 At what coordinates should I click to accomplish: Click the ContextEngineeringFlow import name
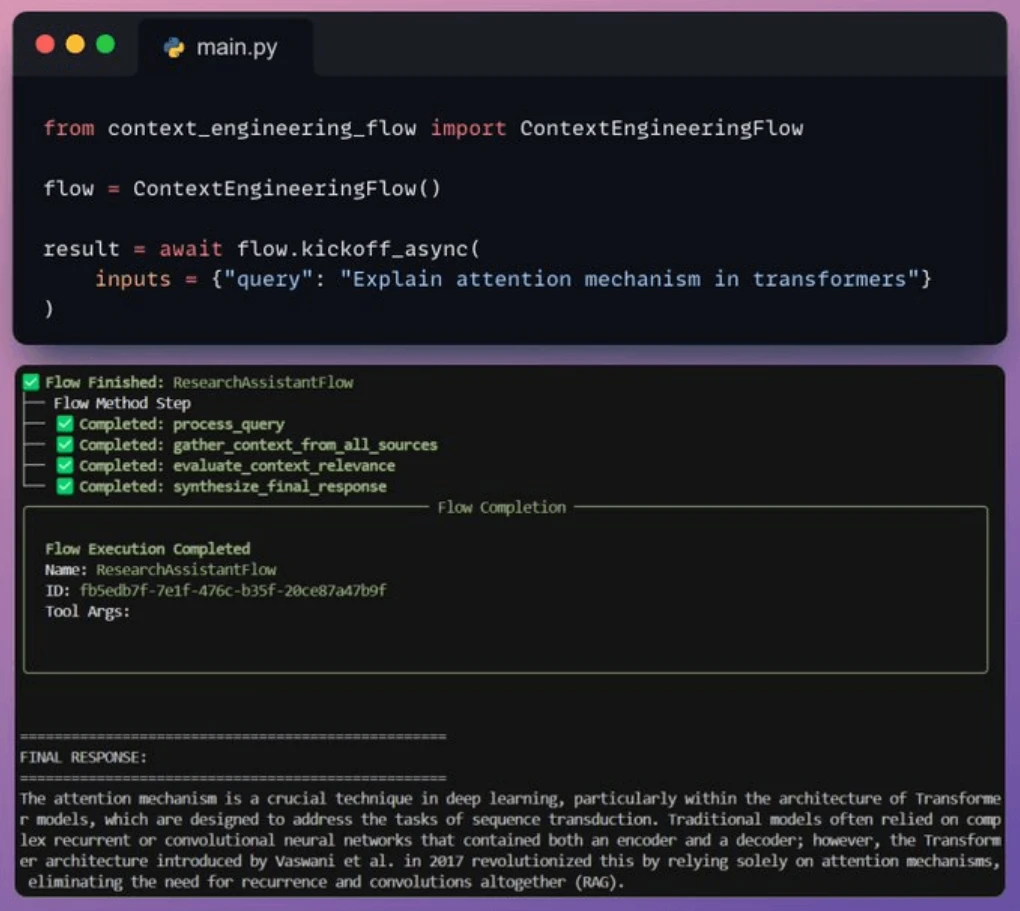(x=662, y=128)
